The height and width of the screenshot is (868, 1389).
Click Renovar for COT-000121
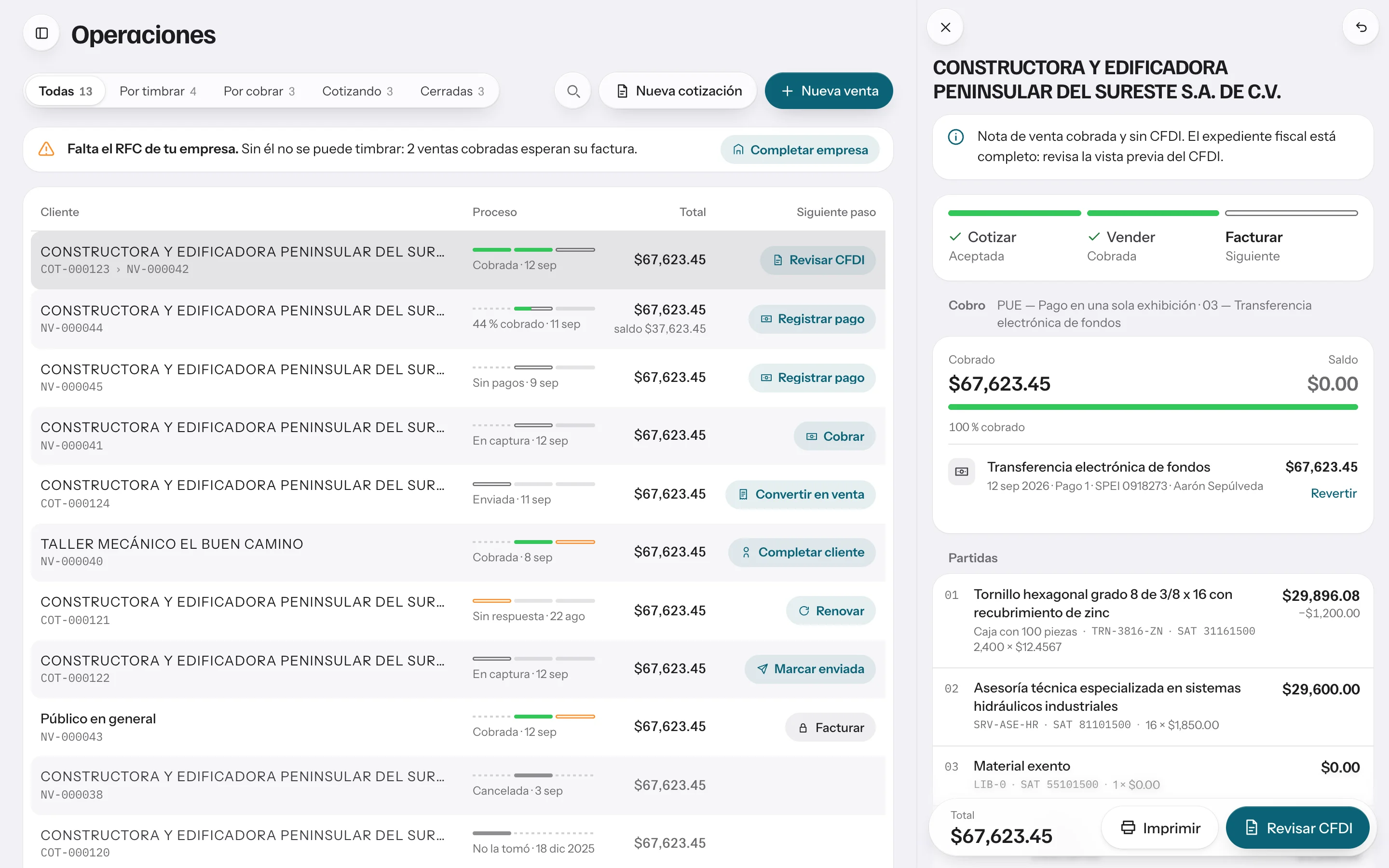coord(831,611)
